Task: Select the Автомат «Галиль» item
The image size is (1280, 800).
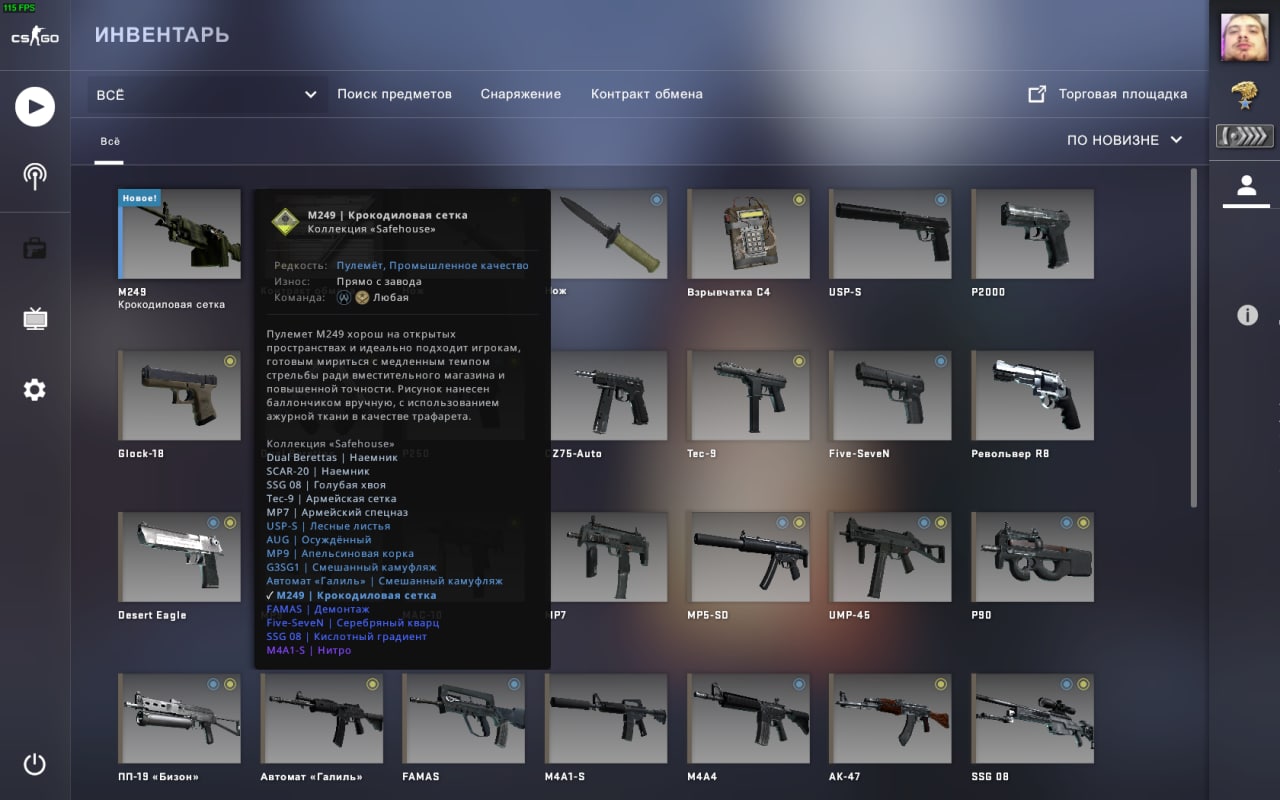Action: (x=321, y=718)
